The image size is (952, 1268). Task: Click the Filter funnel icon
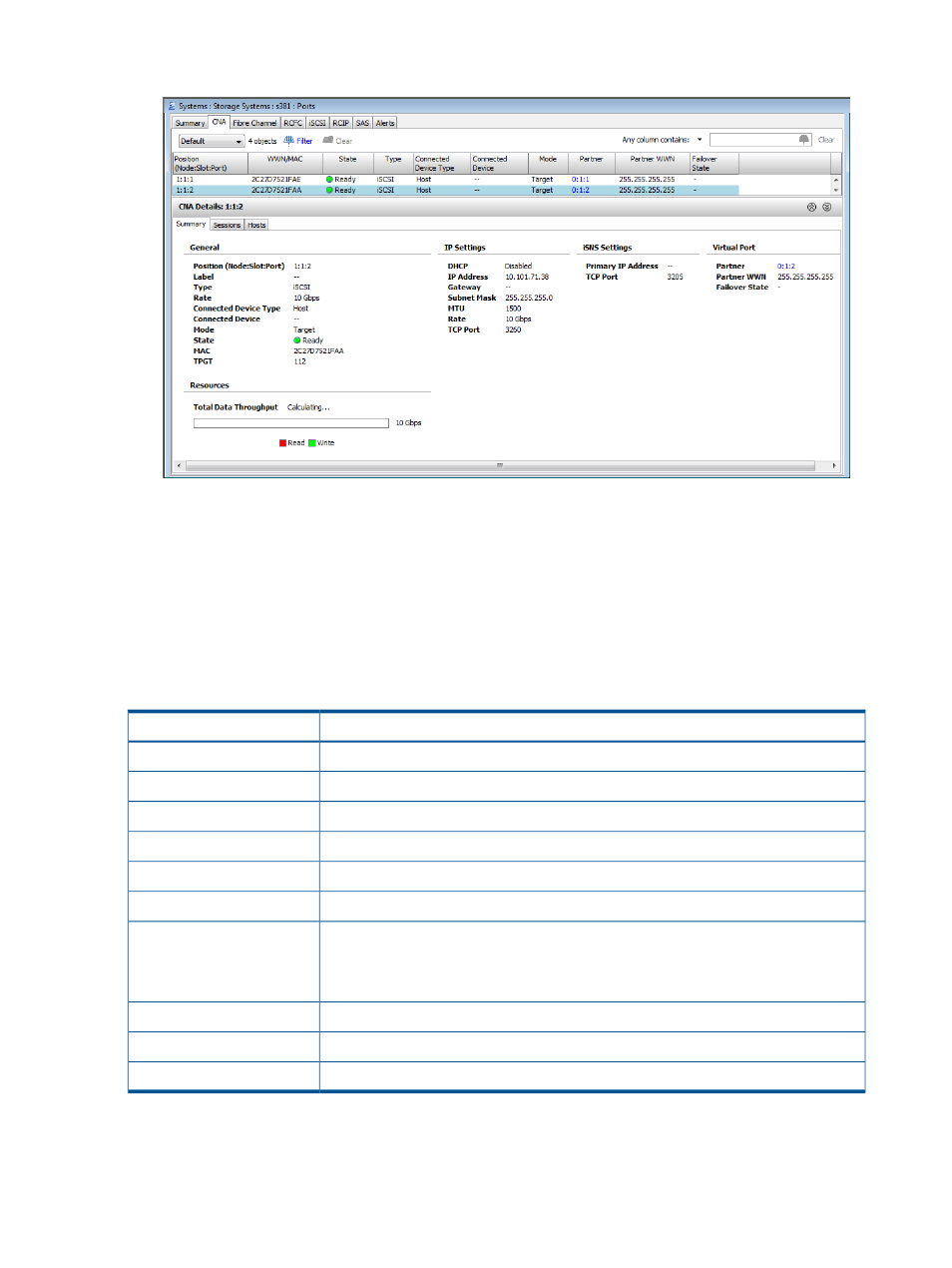[x=289, y=141]
